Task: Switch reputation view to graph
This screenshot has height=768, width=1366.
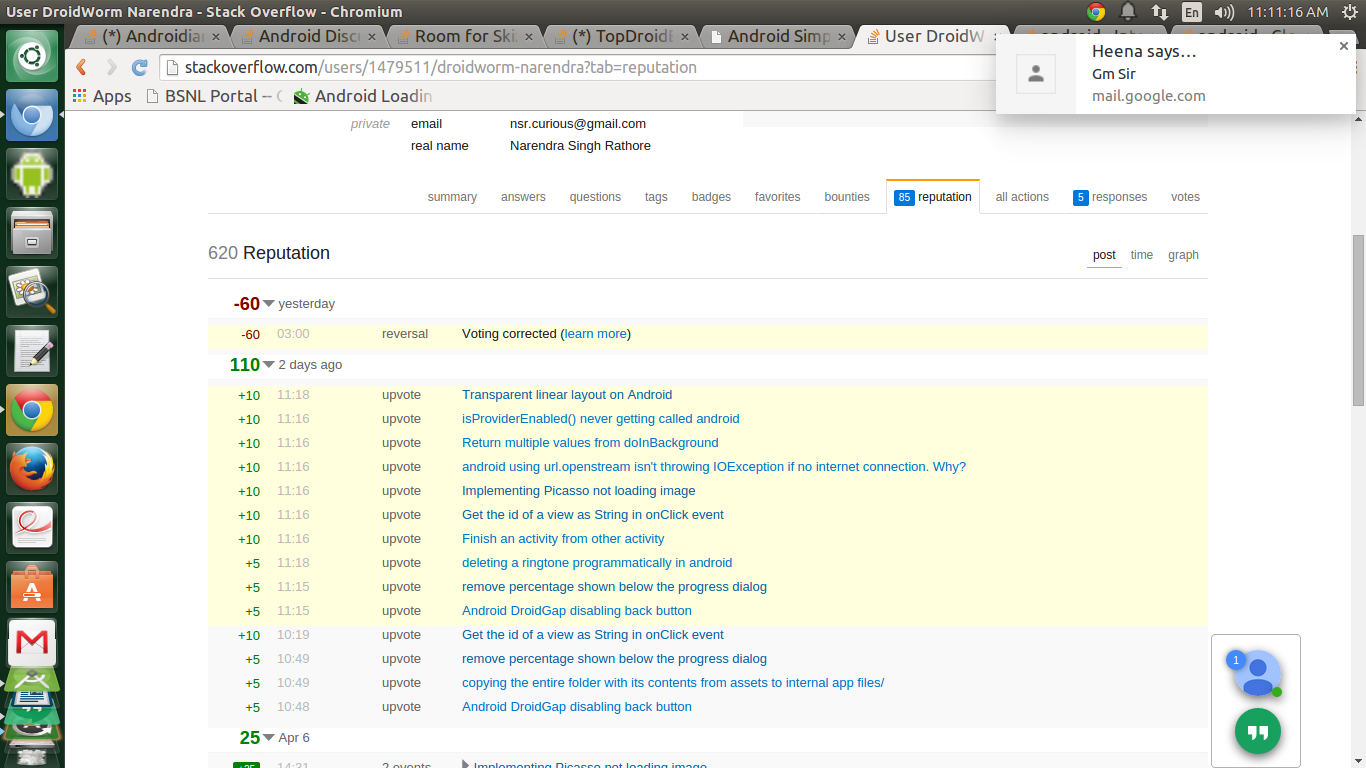Action: (x=1183, y=255)
